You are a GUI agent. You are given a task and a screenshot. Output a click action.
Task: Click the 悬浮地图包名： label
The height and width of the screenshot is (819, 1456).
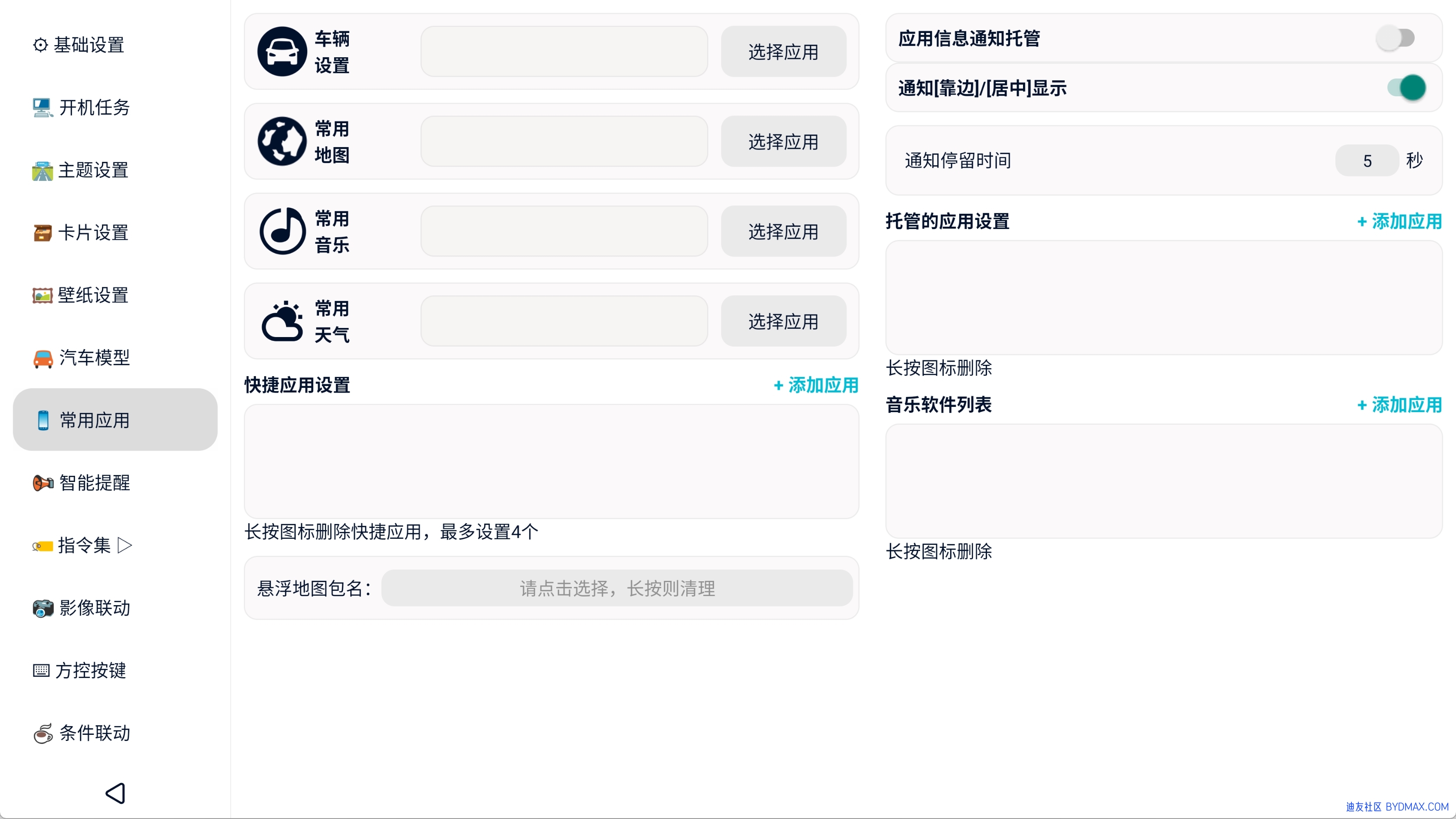pos(315,588)
